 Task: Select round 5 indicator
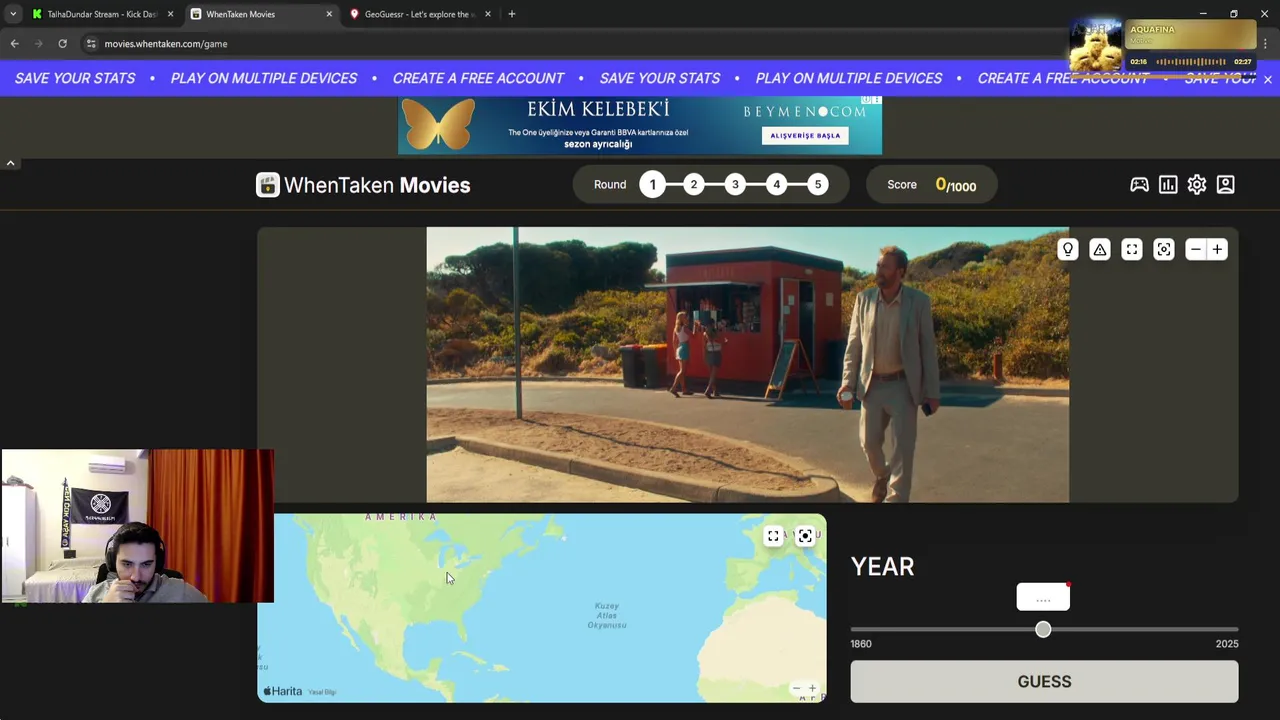tap(817, 185)
